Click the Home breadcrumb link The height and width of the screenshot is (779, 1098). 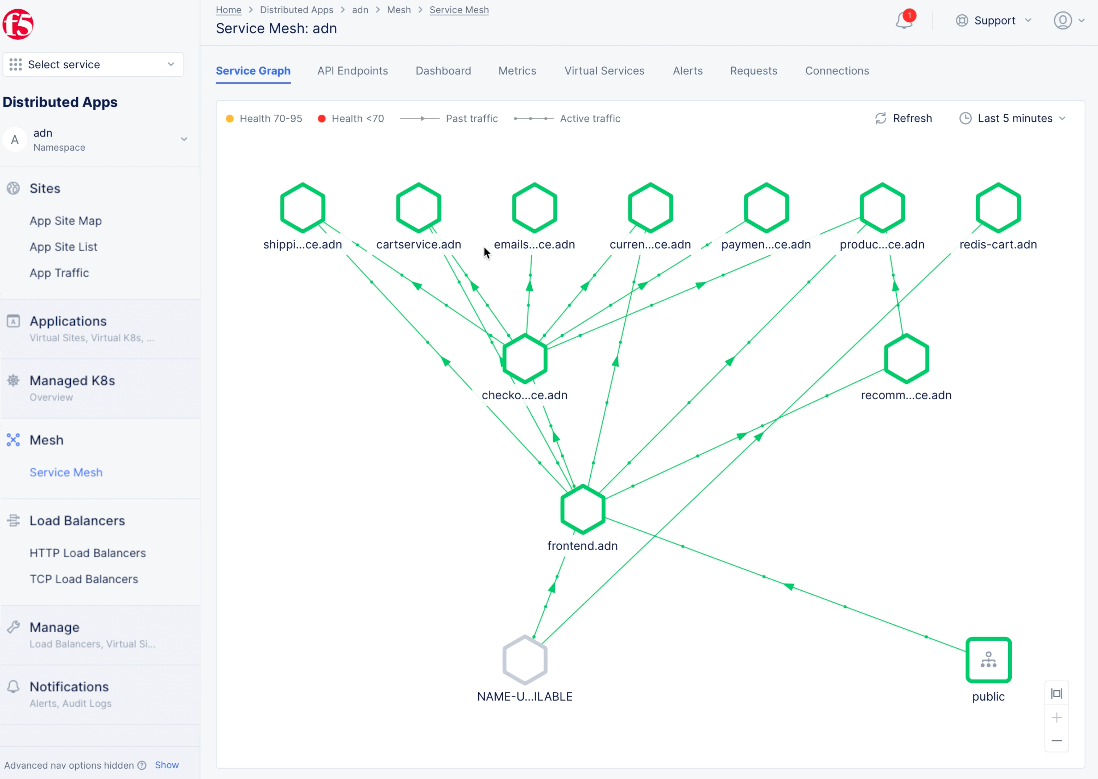pyautogui.click(x=227, y=9)
